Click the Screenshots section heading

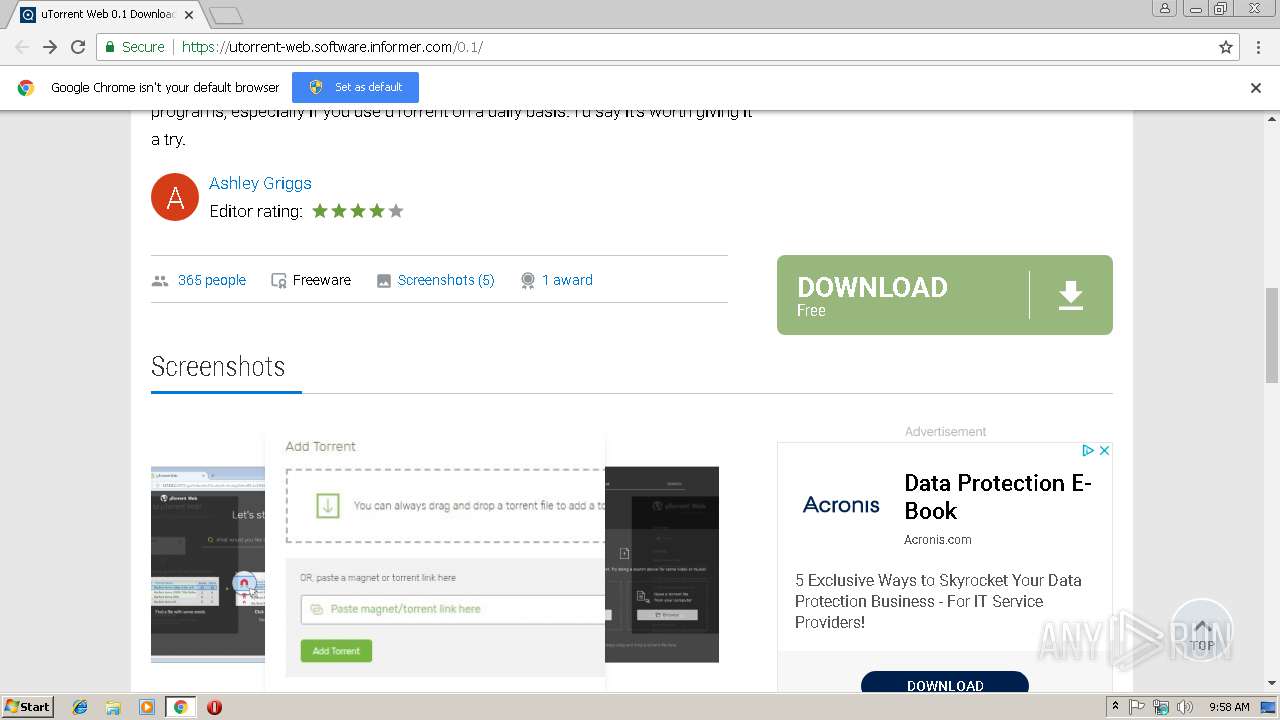point(218,367)
